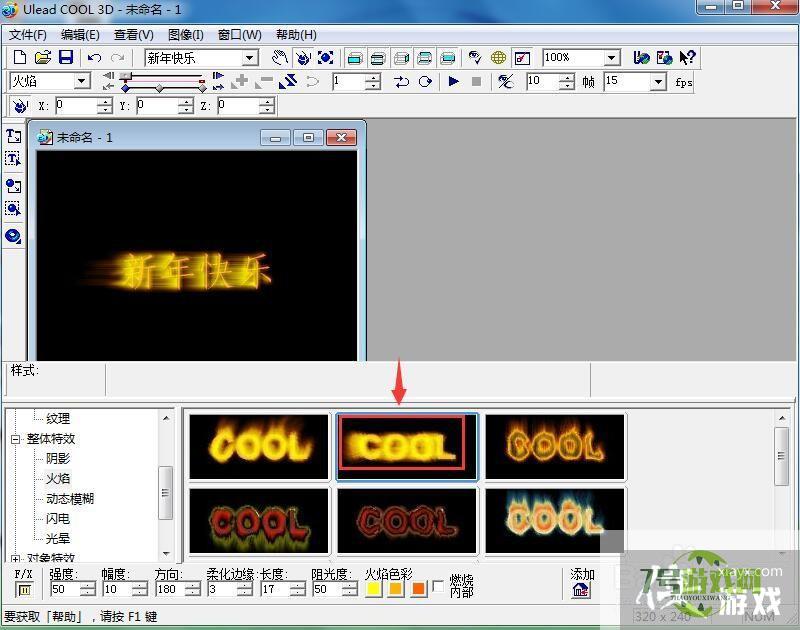Click the blue-tipped COOL flame preset
This screenshot has width=800, height=630.
(555, 521)
